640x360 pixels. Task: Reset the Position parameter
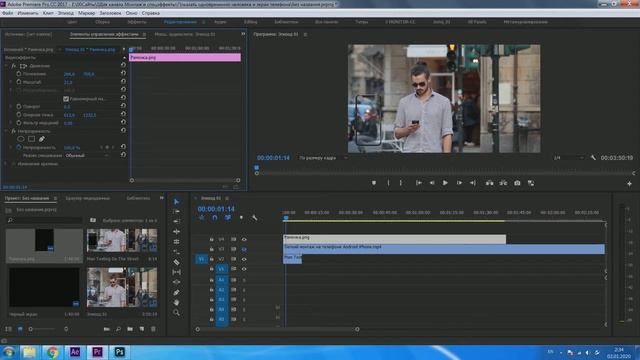[123, 73]
